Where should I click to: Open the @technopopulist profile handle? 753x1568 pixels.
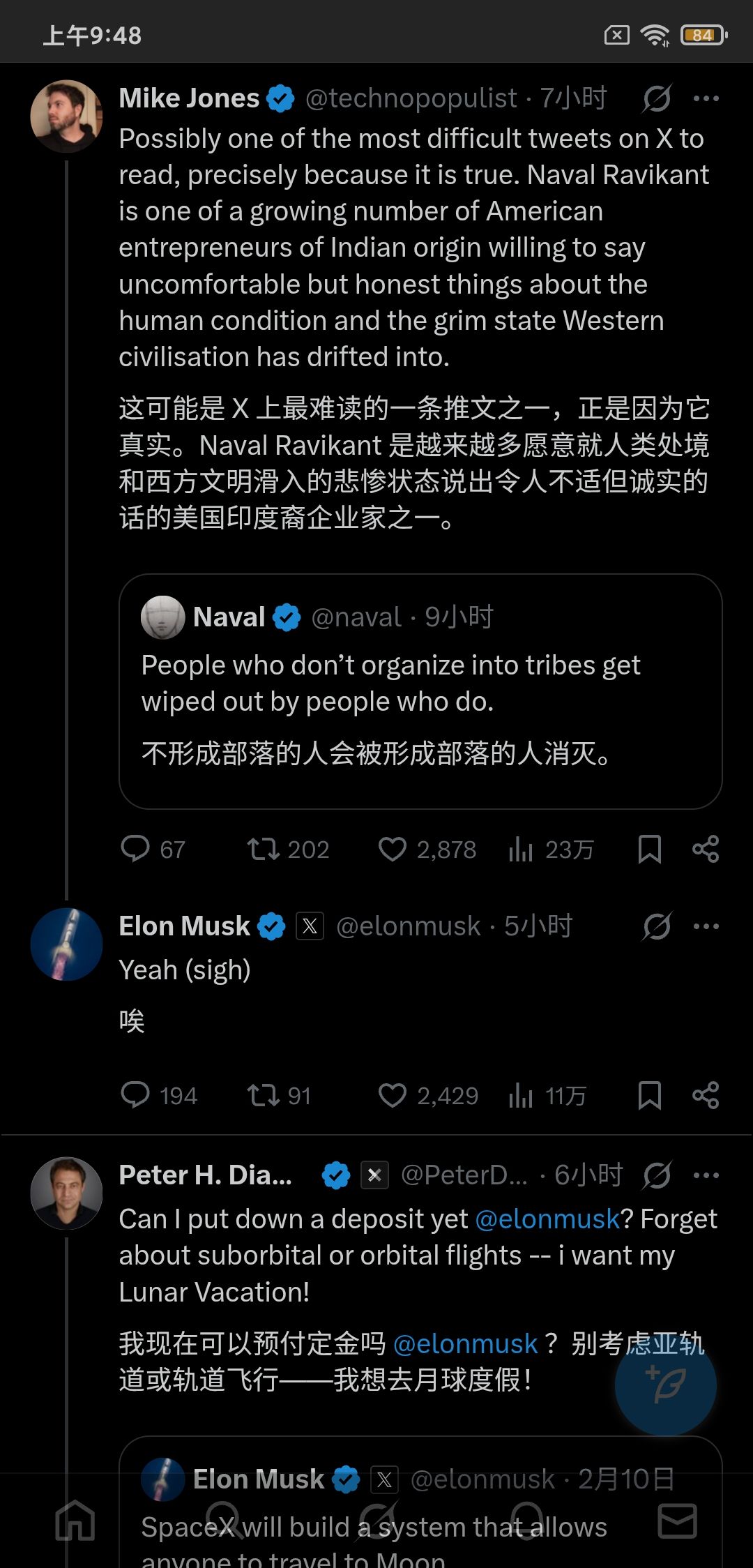point(411,98)
